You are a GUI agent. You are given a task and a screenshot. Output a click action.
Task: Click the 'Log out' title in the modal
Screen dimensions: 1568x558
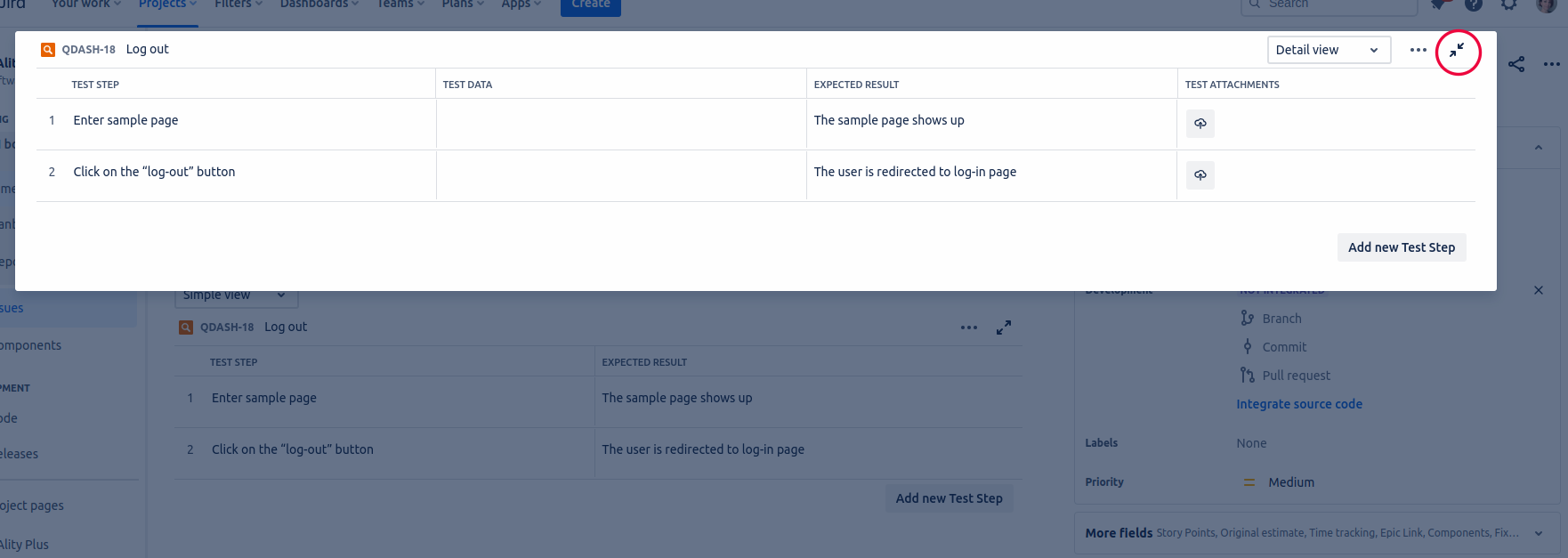[x=147, y=50]
